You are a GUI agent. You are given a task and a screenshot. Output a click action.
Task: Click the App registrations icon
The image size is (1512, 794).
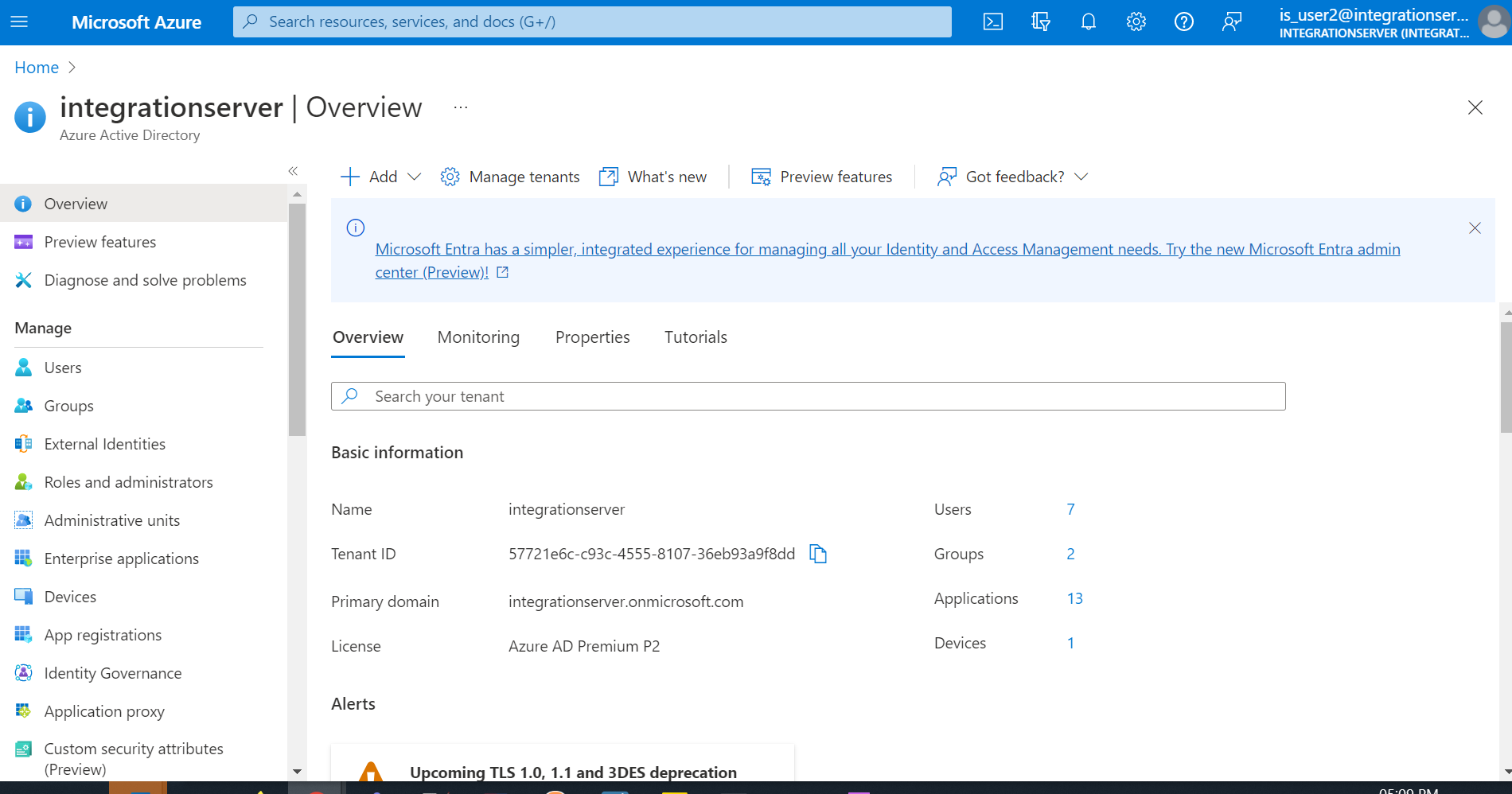(x=24, y=635)
